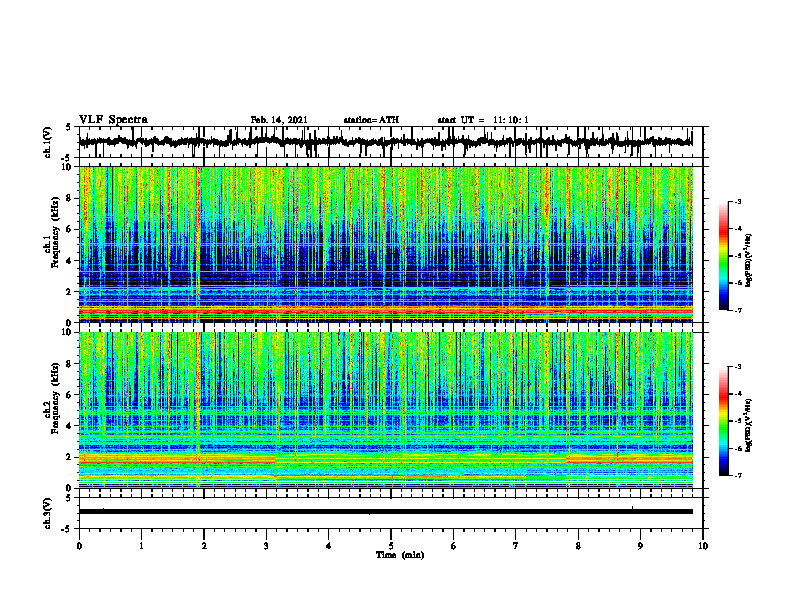792x612 pixels.
Task: Click the '7' tick on the time axis
Action: 516,546
